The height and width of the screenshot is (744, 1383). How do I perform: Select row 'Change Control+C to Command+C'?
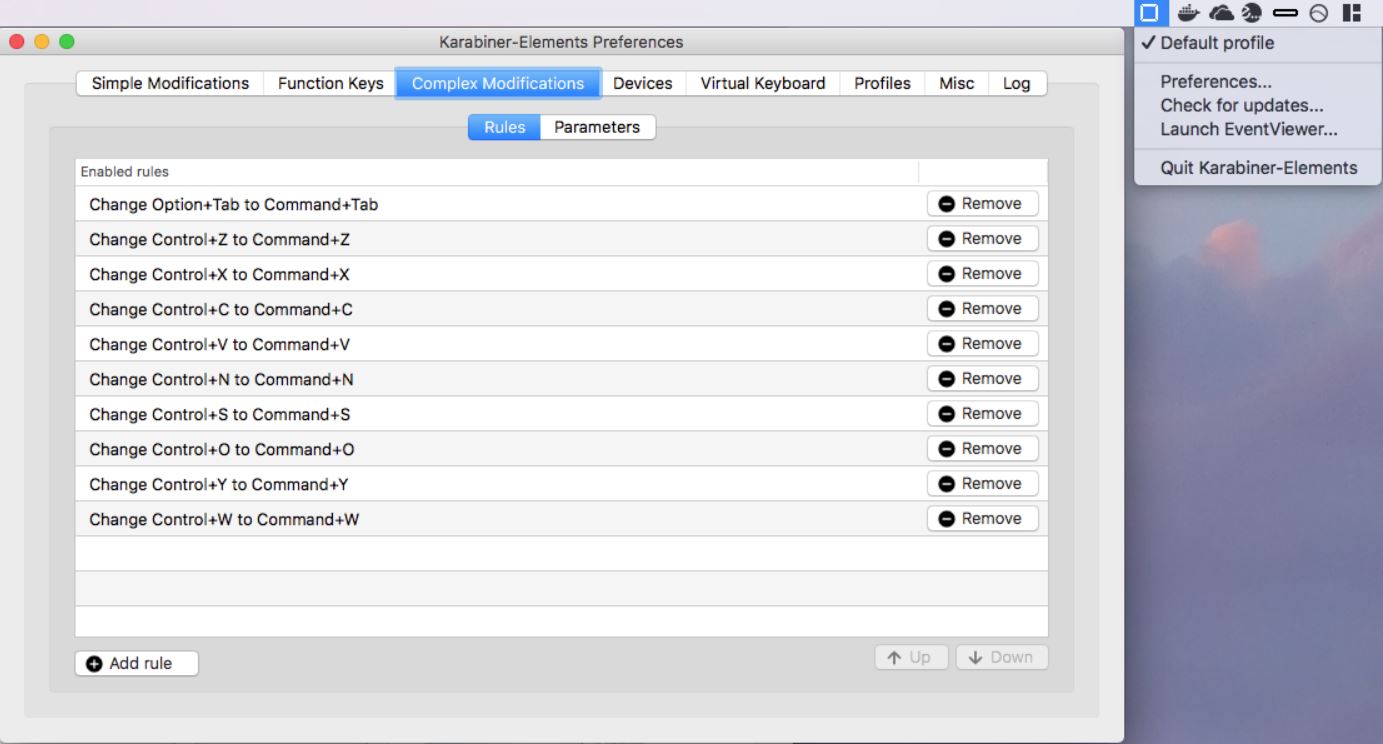561,309
